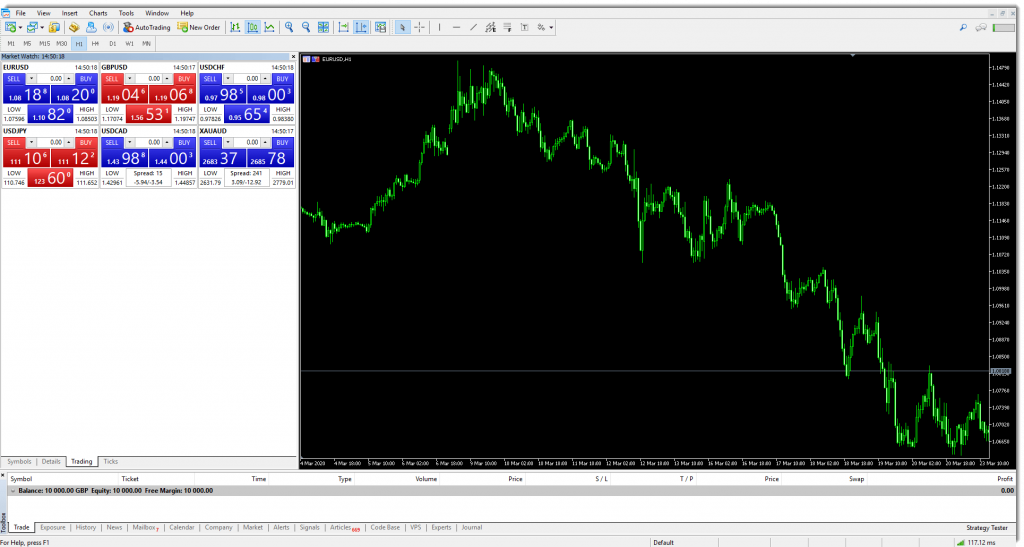Draw a trendline using the trendline tool
The width and height of the screenshot is (1024, 547).
click(x=475, y=27)
